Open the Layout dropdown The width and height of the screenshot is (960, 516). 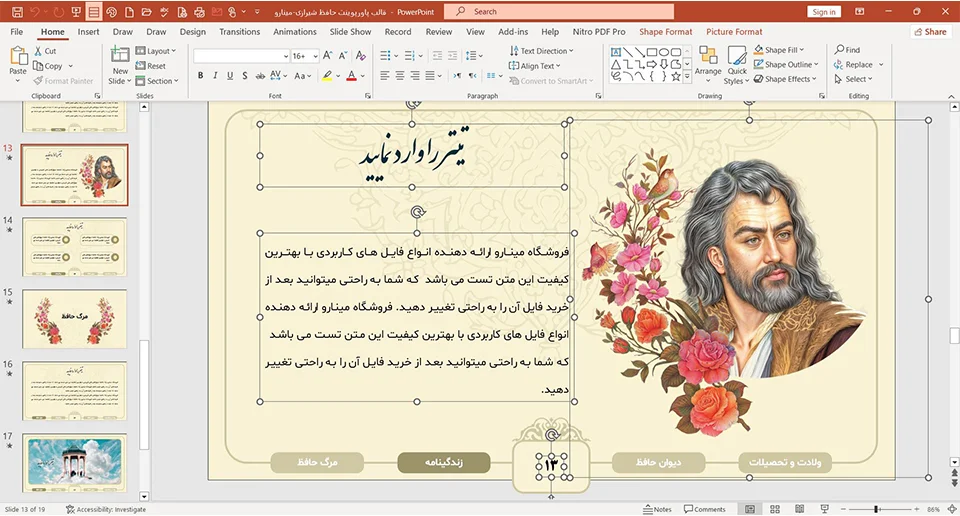156,51
